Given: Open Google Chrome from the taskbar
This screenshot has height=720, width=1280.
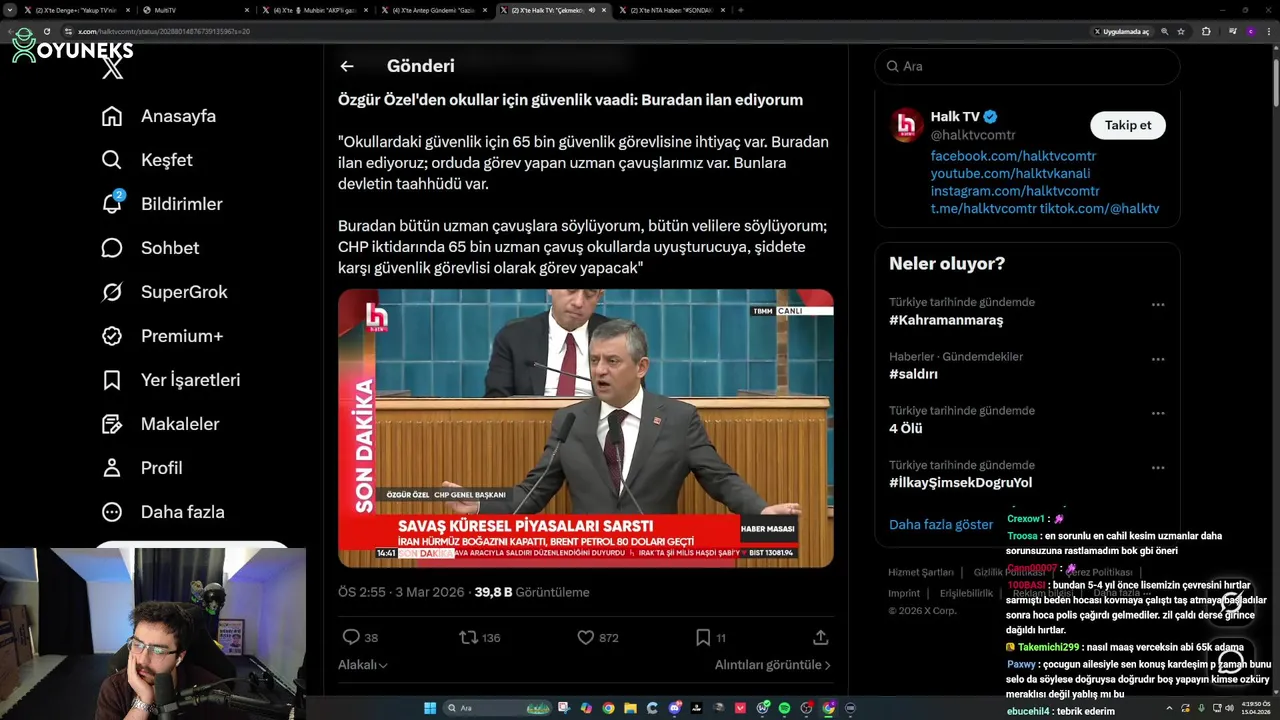Looking at the screenshot, I should point(608,708).
